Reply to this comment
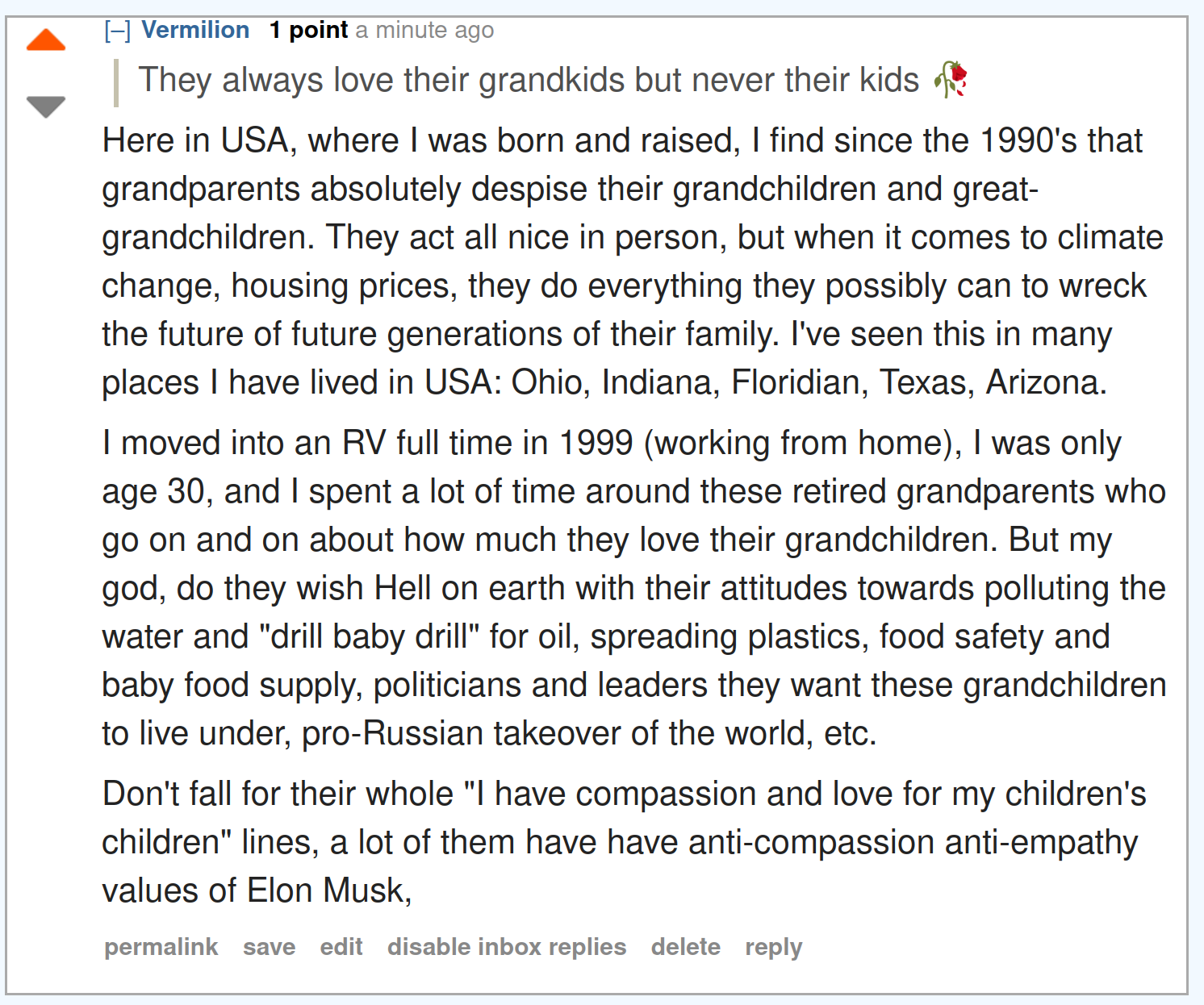 [773, 946]
